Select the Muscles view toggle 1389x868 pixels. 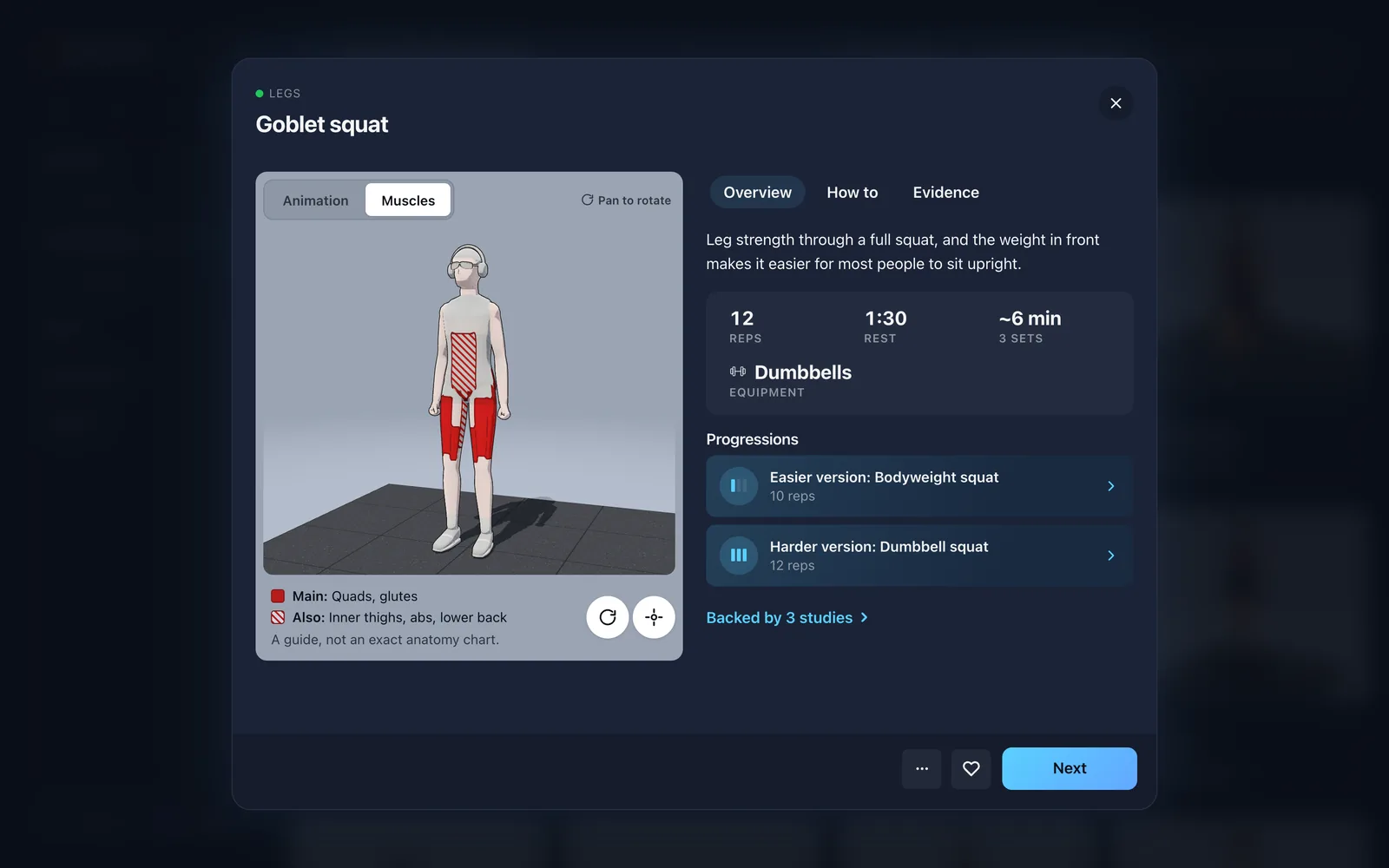click(x=408, y=201)
